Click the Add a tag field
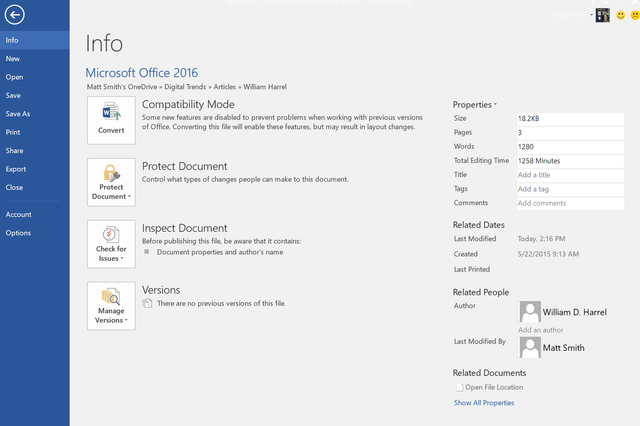The width and height of the screenshot is (640, 426). click(x=570, y=189)
